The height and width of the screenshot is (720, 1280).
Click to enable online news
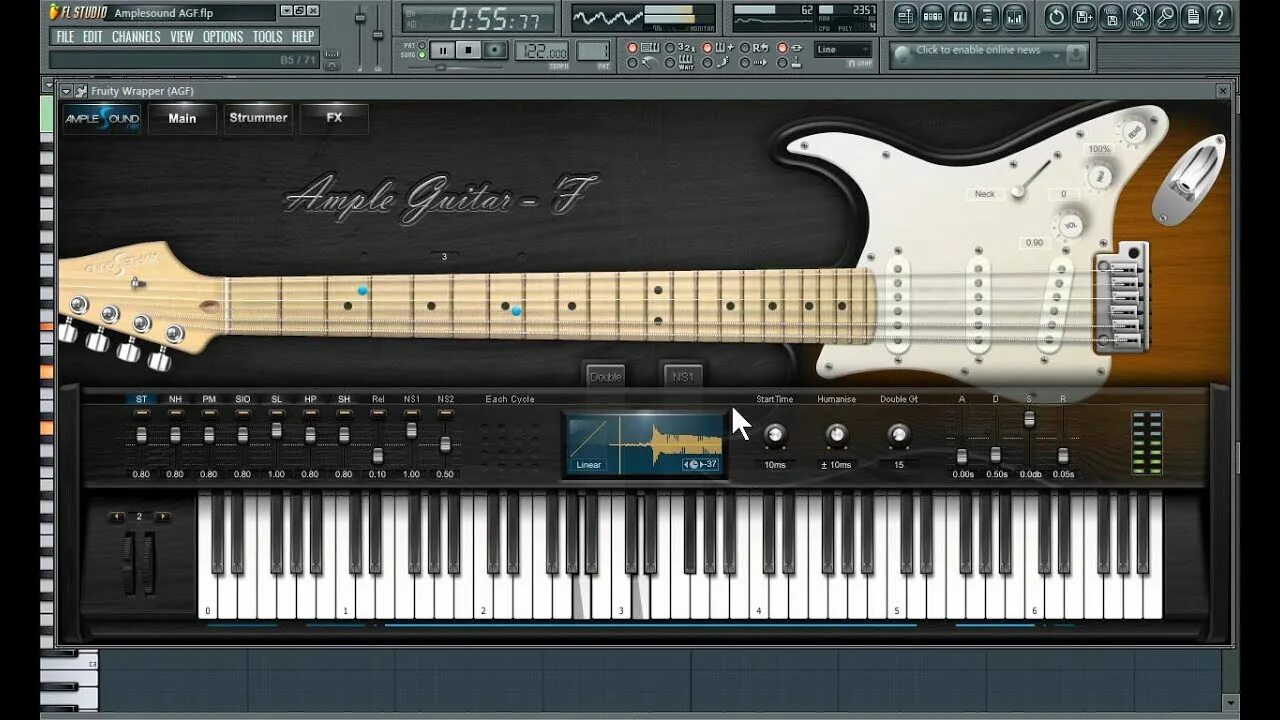[978, 50]
